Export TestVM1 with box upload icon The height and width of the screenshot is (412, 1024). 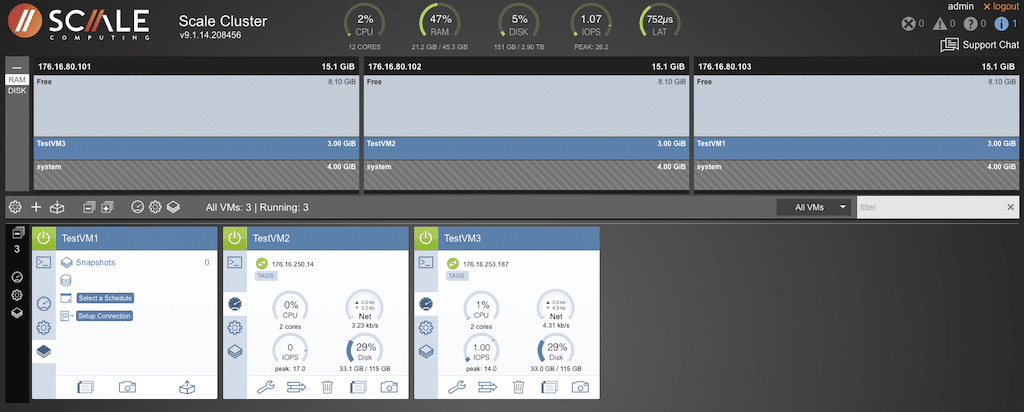[187, 387]
